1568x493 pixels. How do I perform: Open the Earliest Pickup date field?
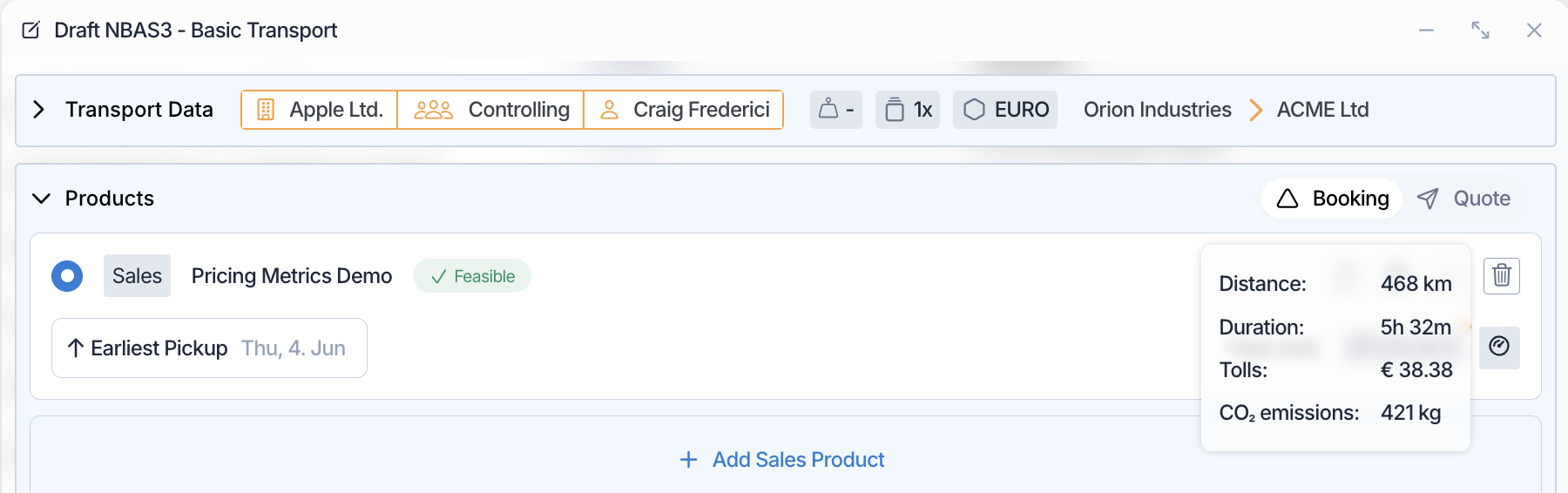coord(209,348)
